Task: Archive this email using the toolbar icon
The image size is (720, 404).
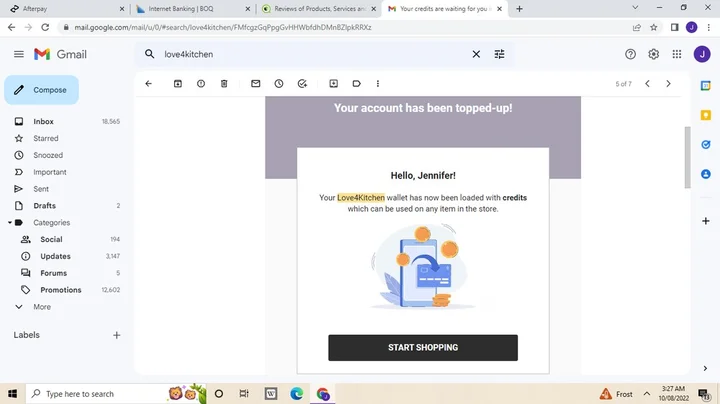Action: coord(178,84)
